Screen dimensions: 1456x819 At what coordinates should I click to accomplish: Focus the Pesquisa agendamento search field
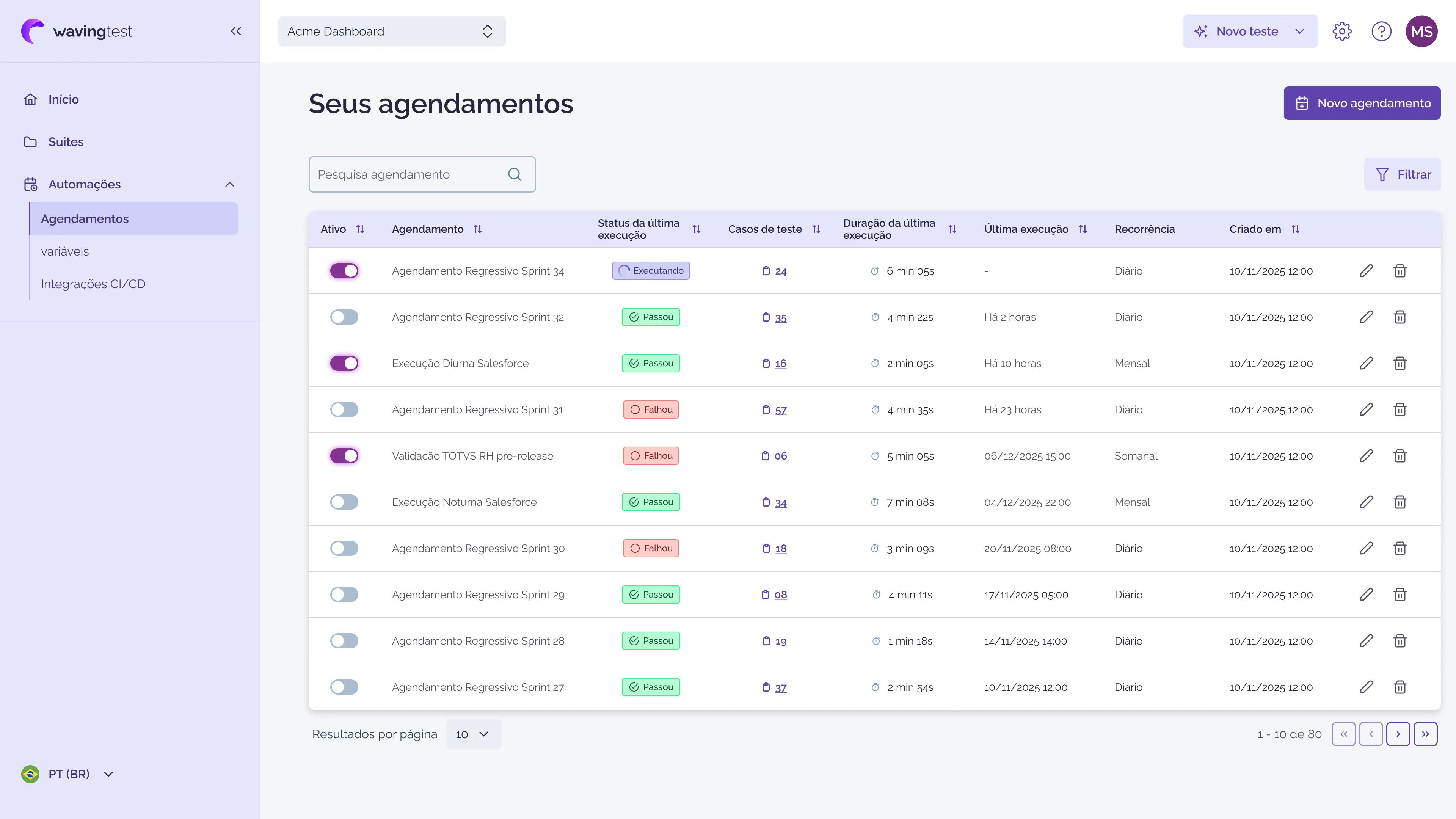coord(407,175)
